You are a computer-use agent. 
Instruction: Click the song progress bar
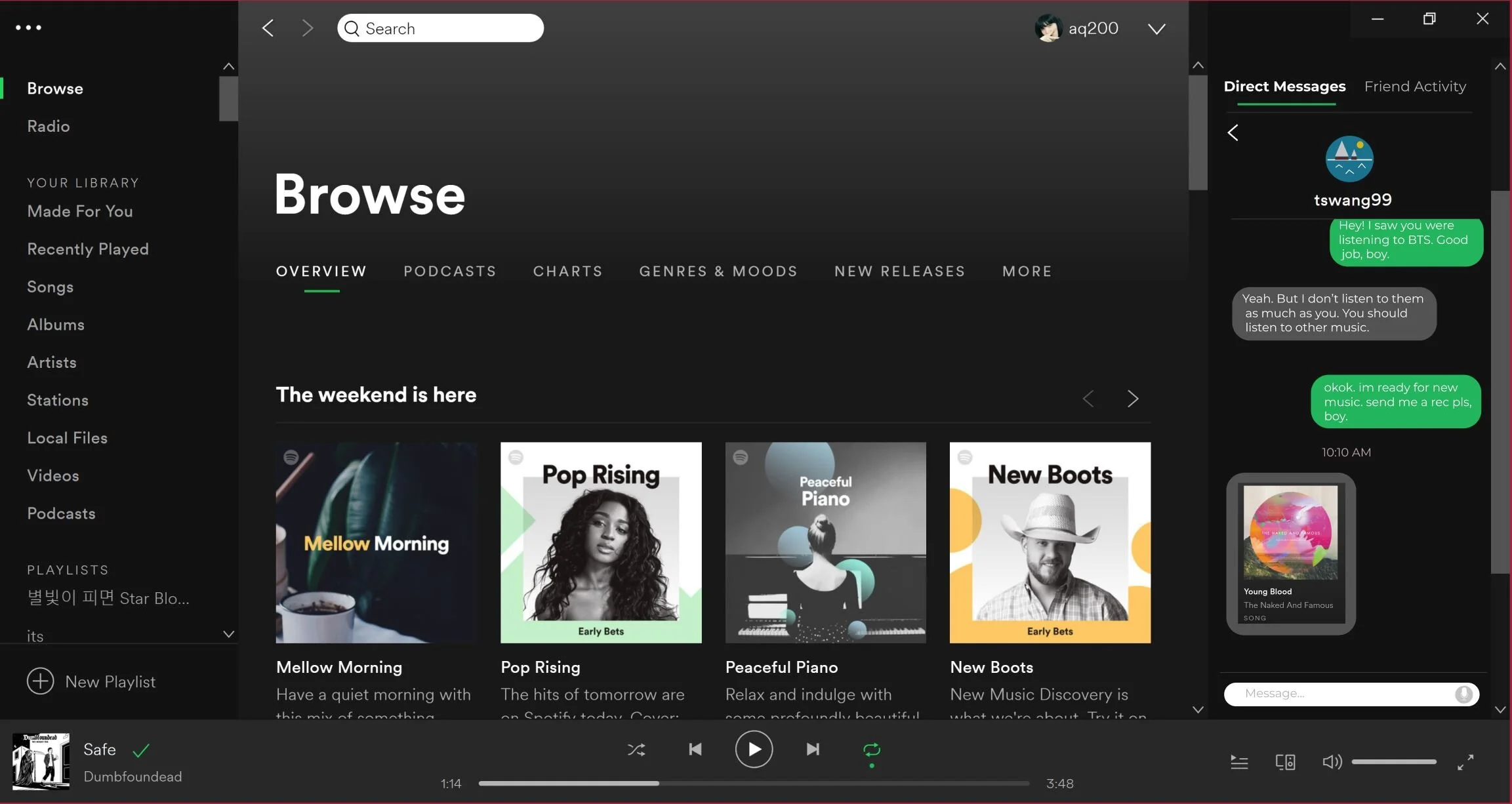(x=753, y=783)
